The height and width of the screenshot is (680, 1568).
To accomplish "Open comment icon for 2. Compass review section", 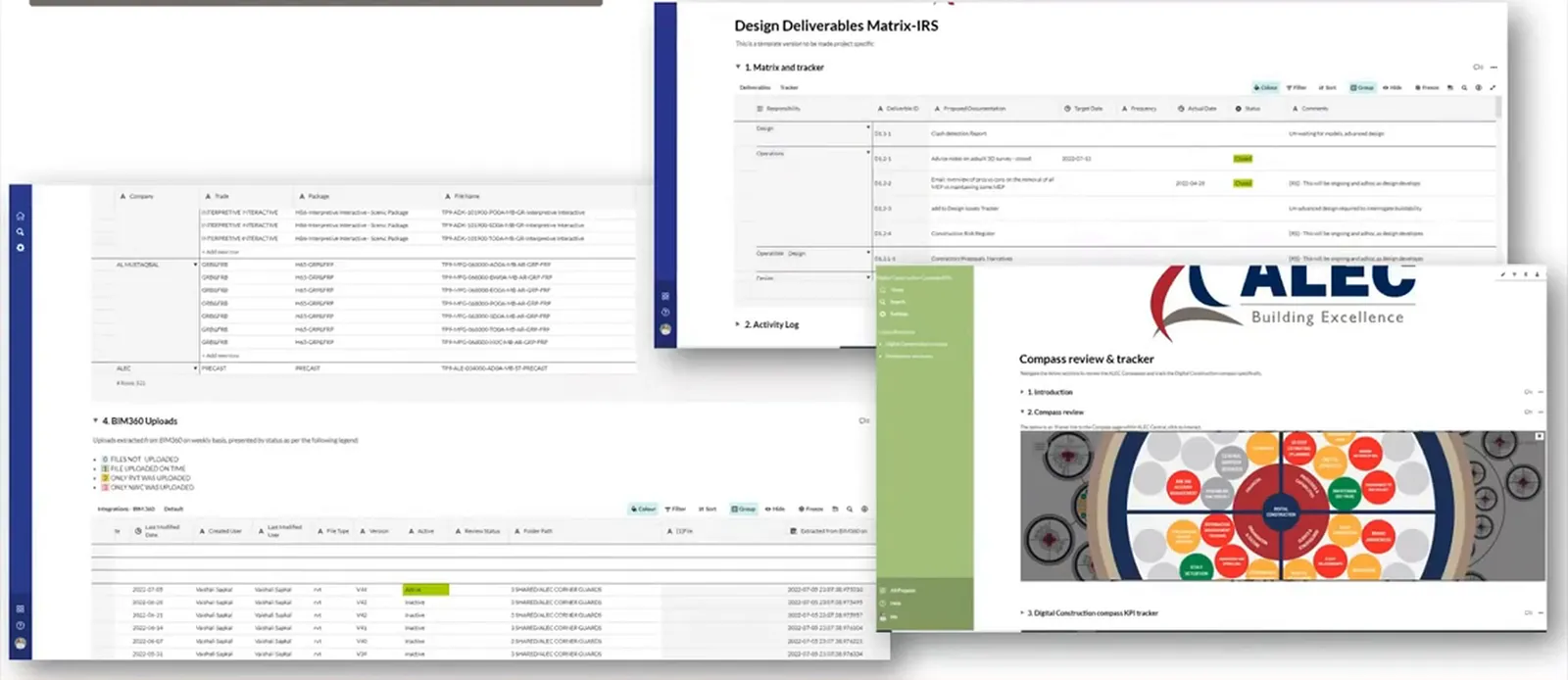I will coord(1528,413).
